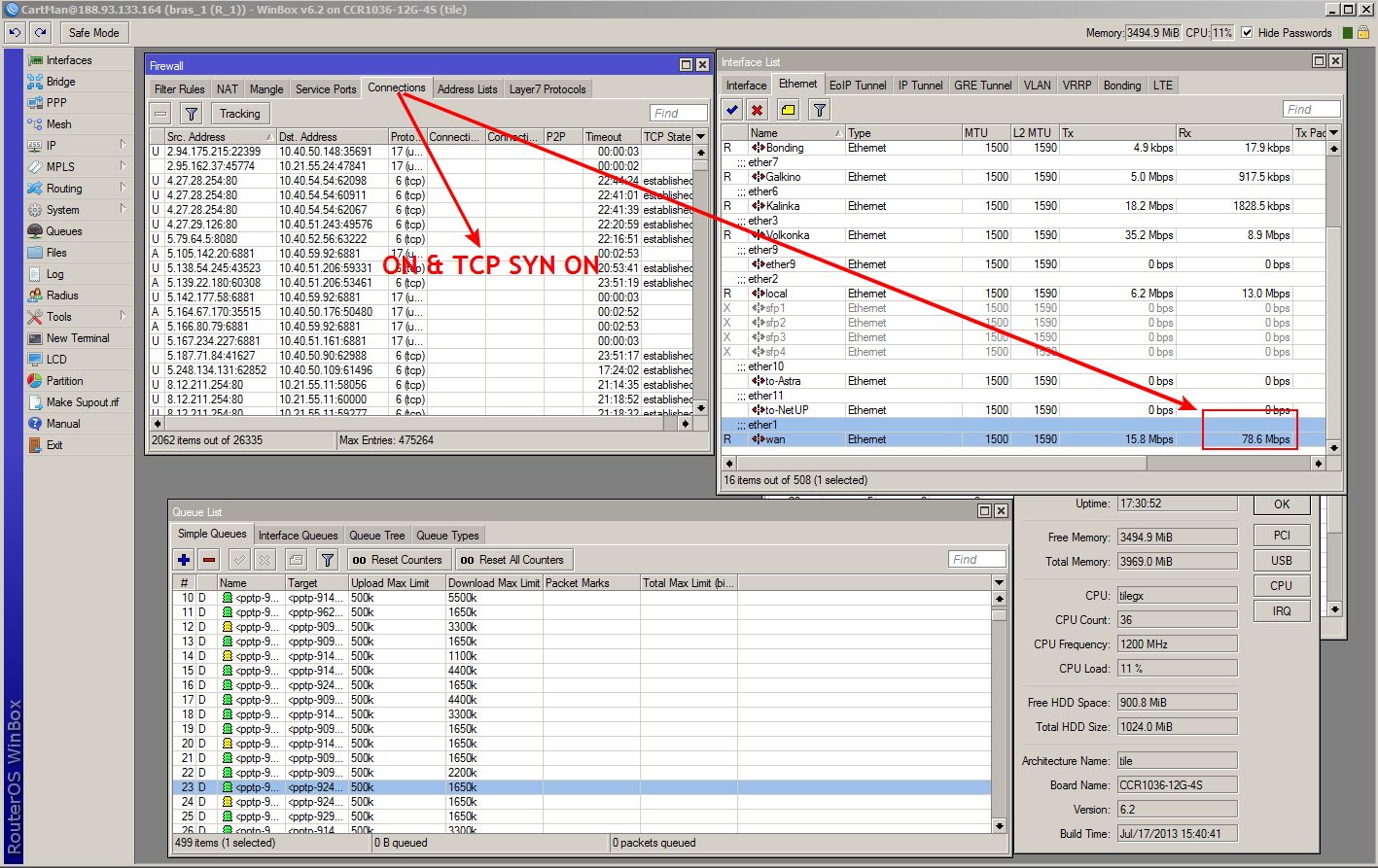Open Files in the sidebar
1378x868 pixels.
coord(56,253)
